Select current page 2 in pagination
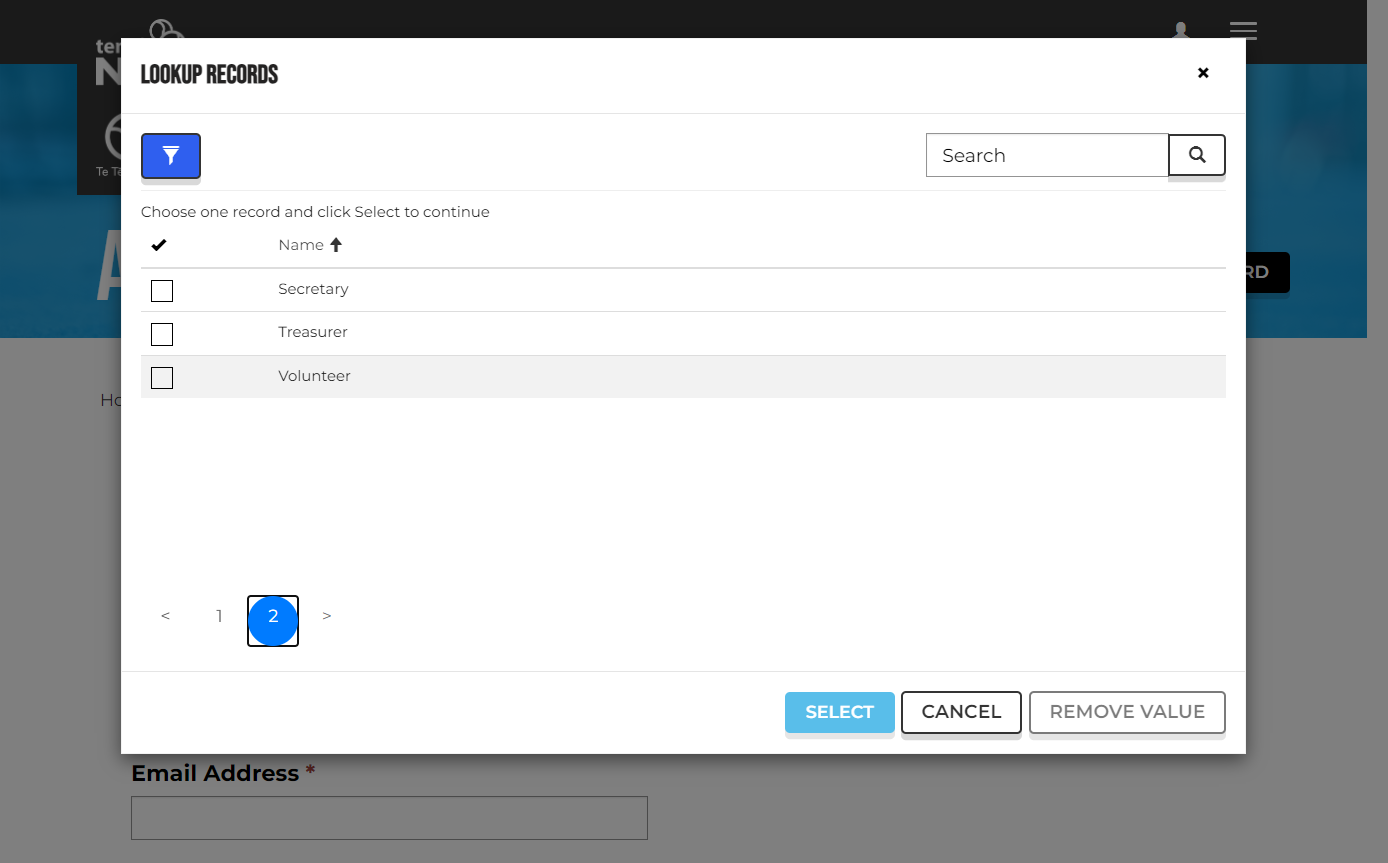Viewport: 1388px width, 863px height. (x=273, y=621)
